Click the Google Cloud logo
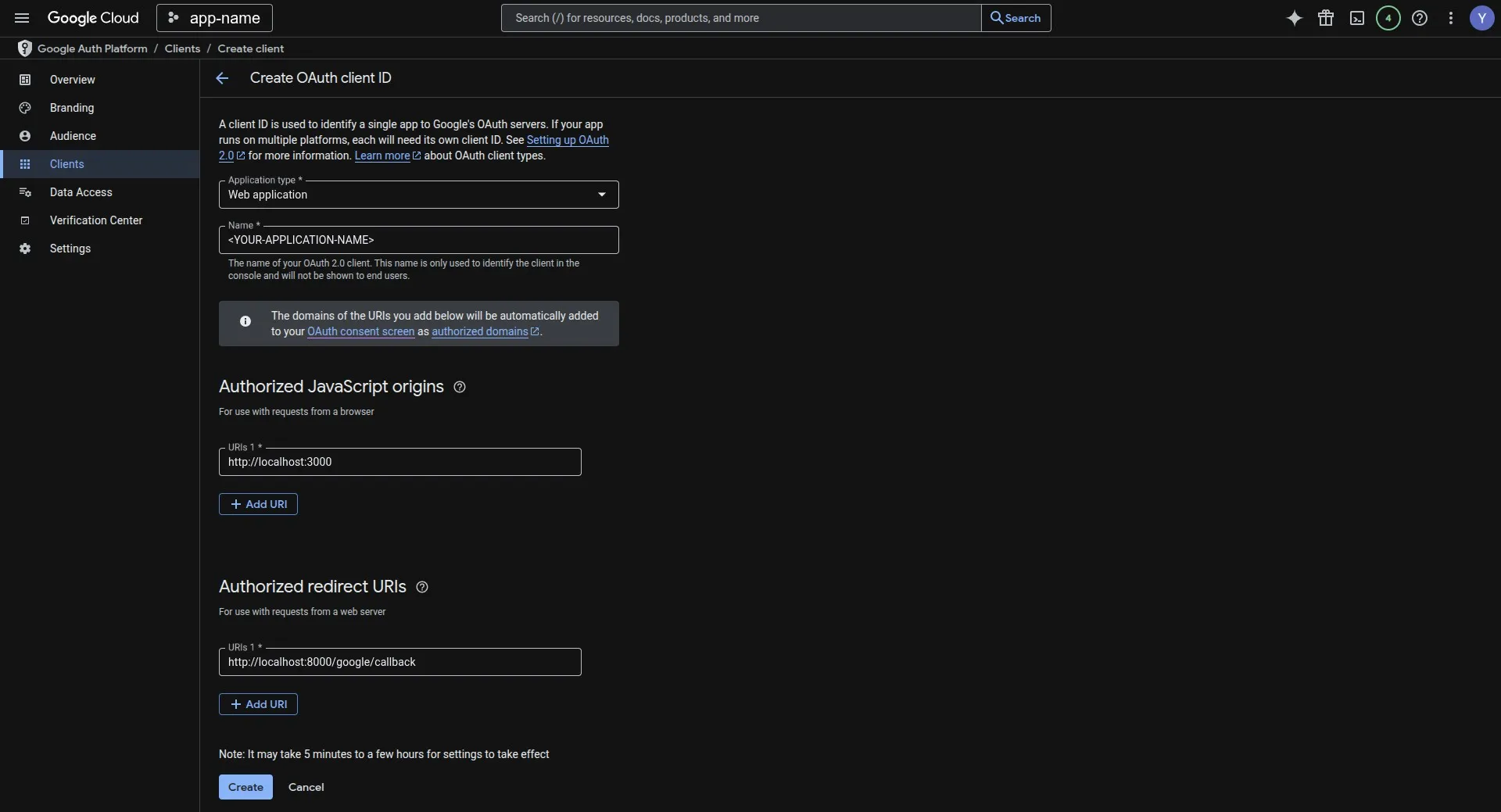 click(x=93, y=18)
